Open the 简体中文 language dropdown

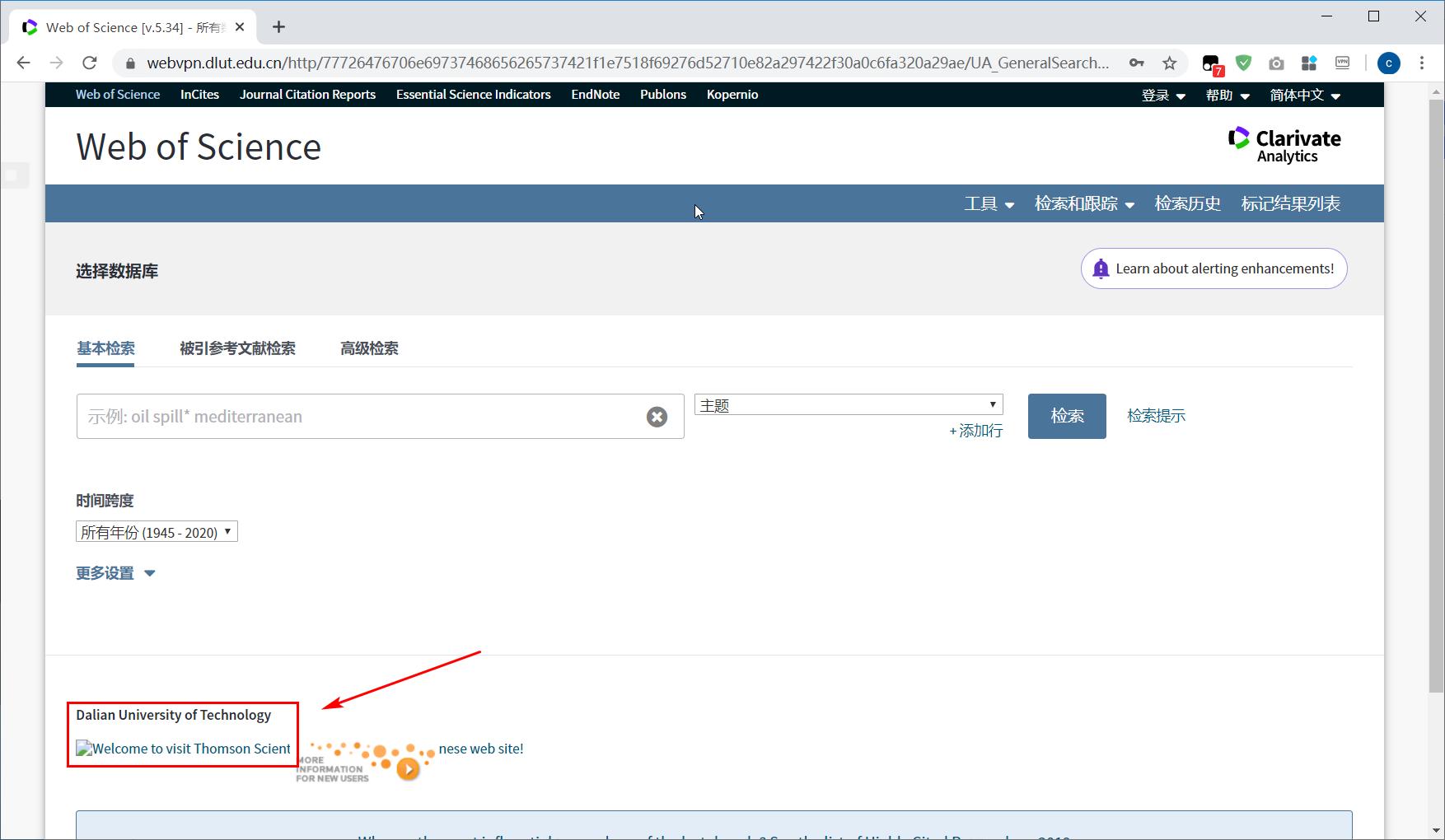coord(1305,96)
